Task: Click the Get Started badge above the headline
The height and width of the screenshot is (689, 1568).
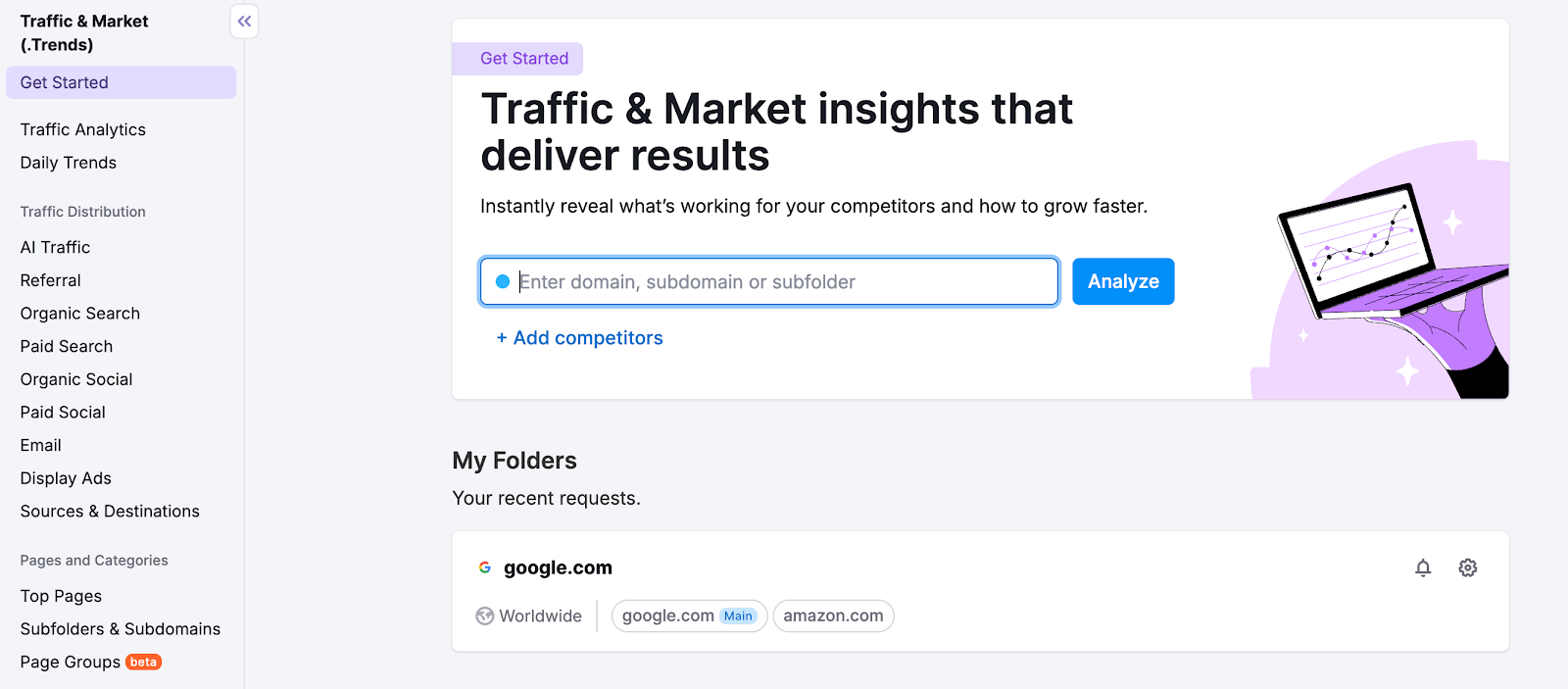Action: [x=517, y=59]
